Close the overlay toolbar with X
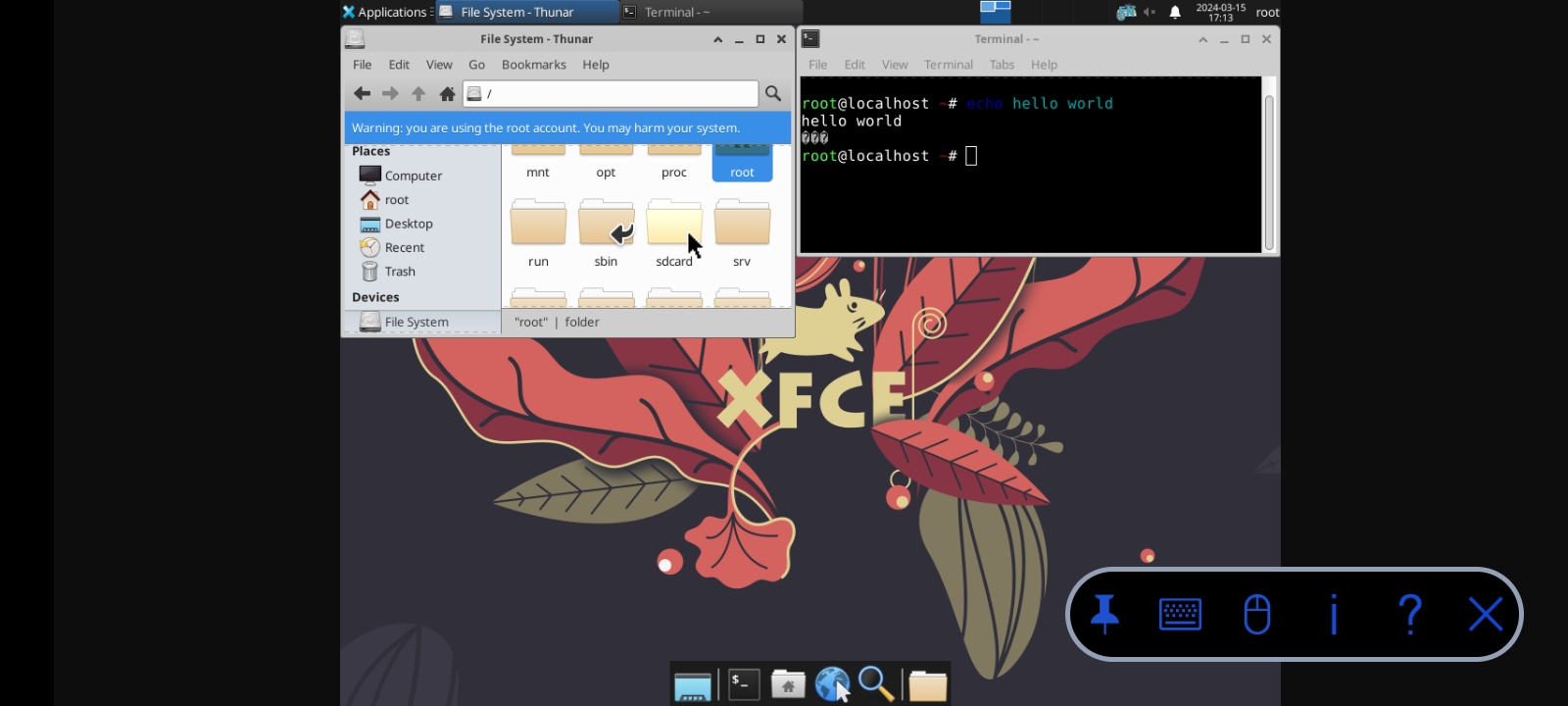Screen dimensions: 1568x706 pos(1486,614)
